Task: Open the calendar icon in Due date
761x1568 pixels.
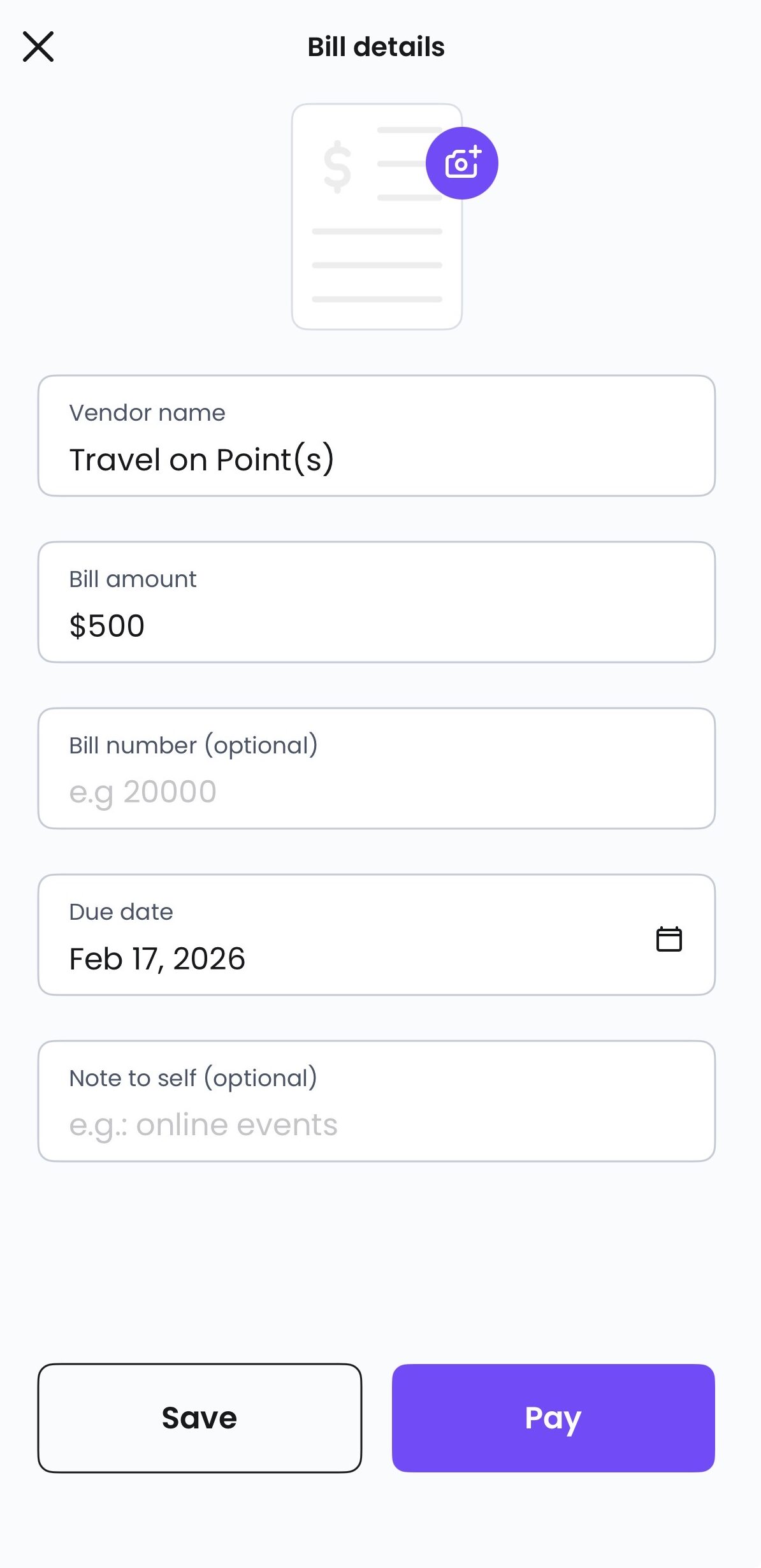Action: tap(669, 939)
